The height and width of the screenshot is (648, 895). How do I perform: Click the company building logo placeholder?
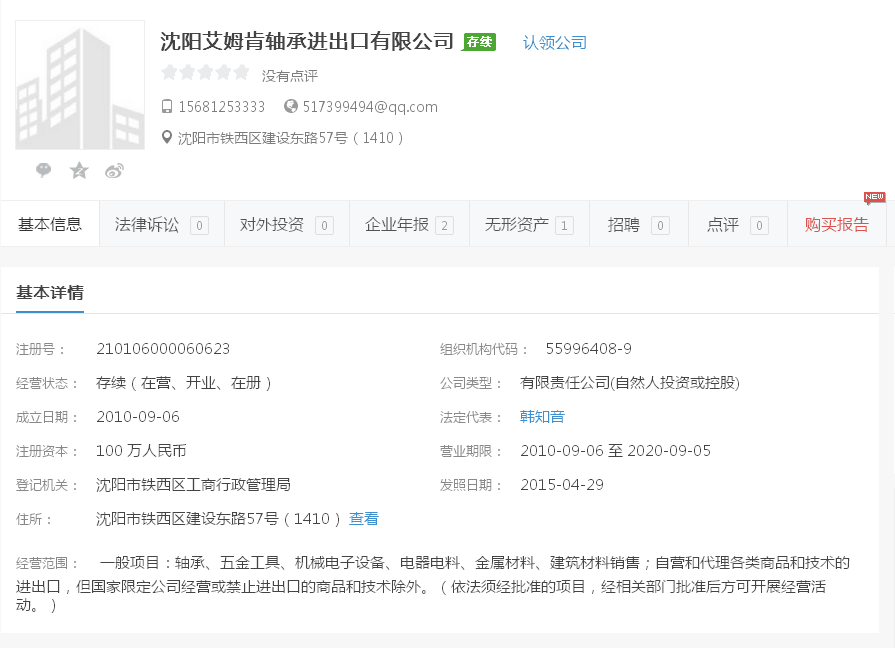click(80, 86)
